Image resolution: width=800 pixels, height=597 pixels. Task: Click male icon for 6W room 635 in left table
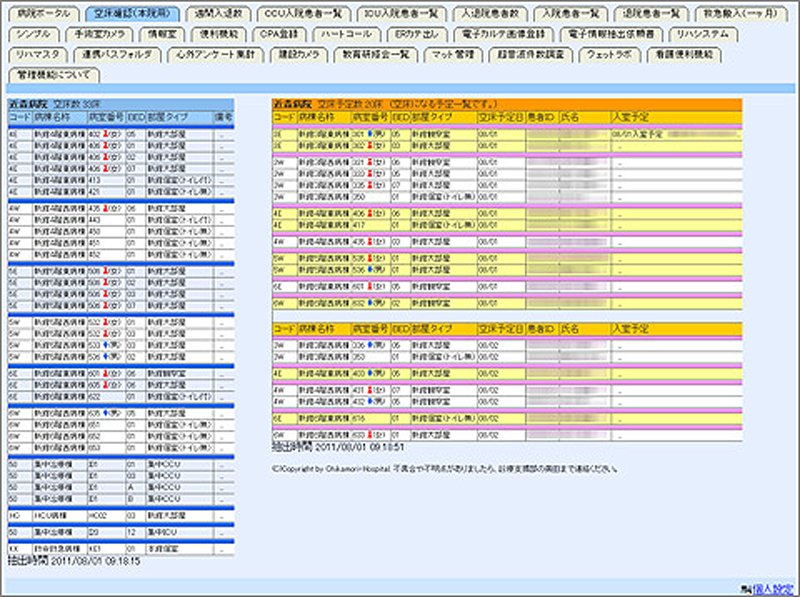click(x=106, y=413)
